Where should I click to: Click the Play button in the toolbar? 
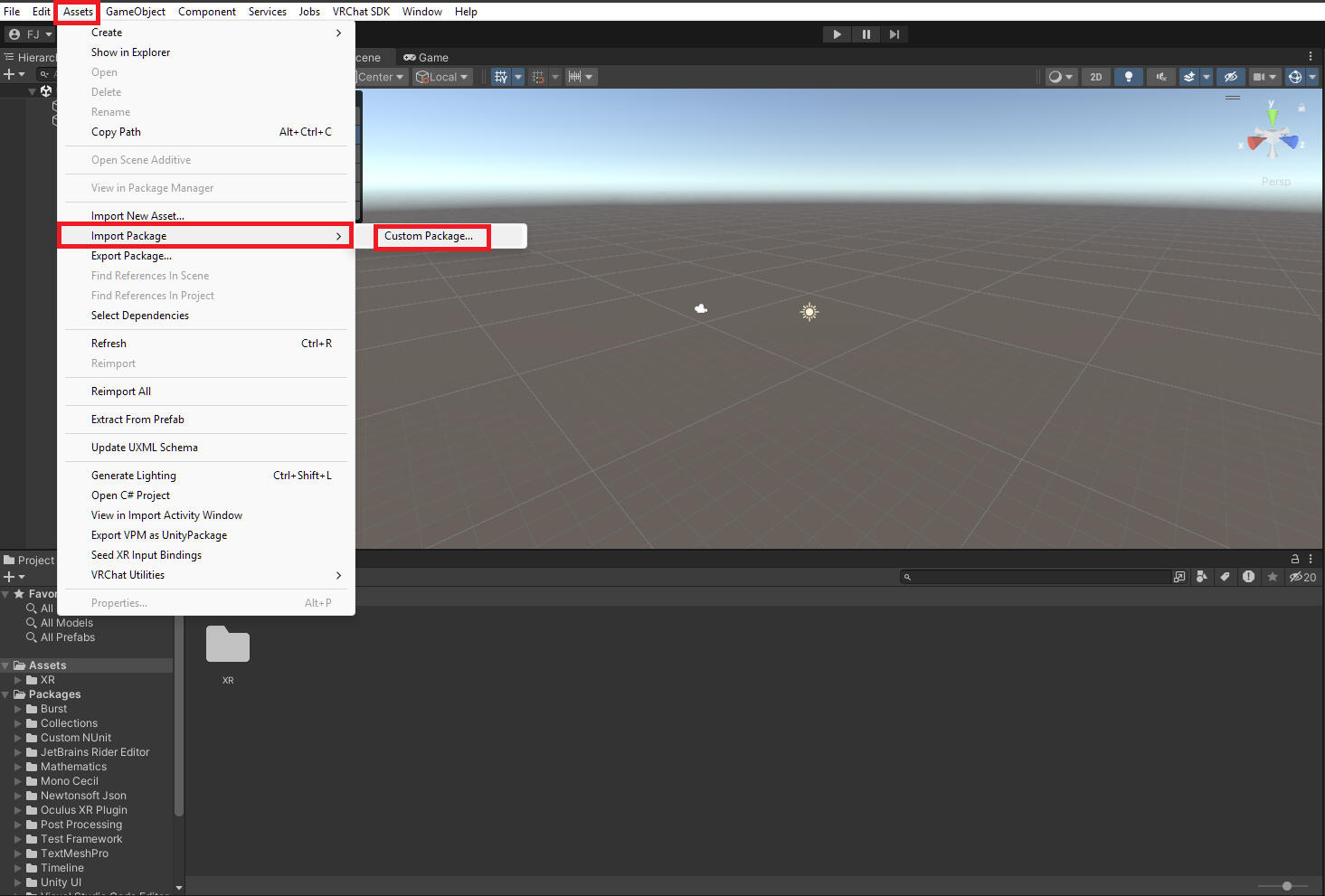[837, 34]
